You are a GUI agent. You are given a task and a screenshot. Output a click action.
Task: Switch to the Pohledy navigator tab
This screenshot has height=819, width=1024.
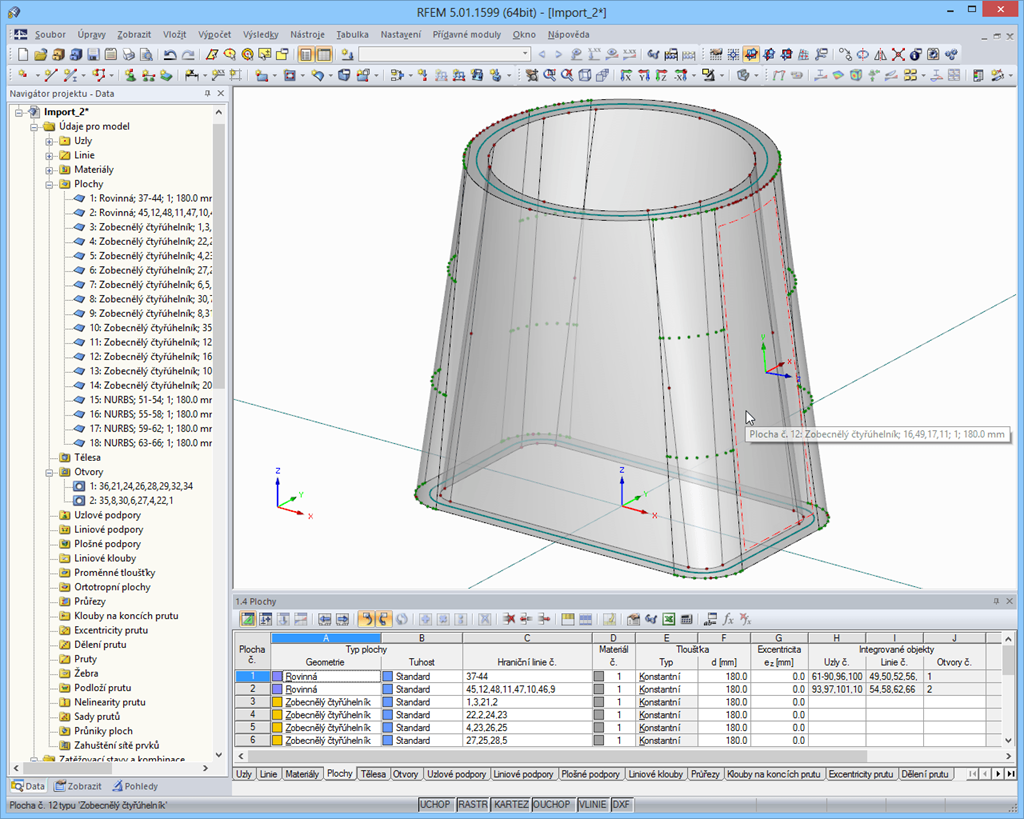[x=134, y=786]
